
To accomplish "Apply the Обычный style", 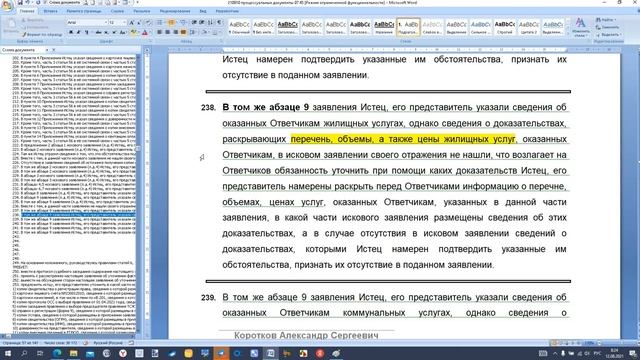I will [x=239, y=27].
